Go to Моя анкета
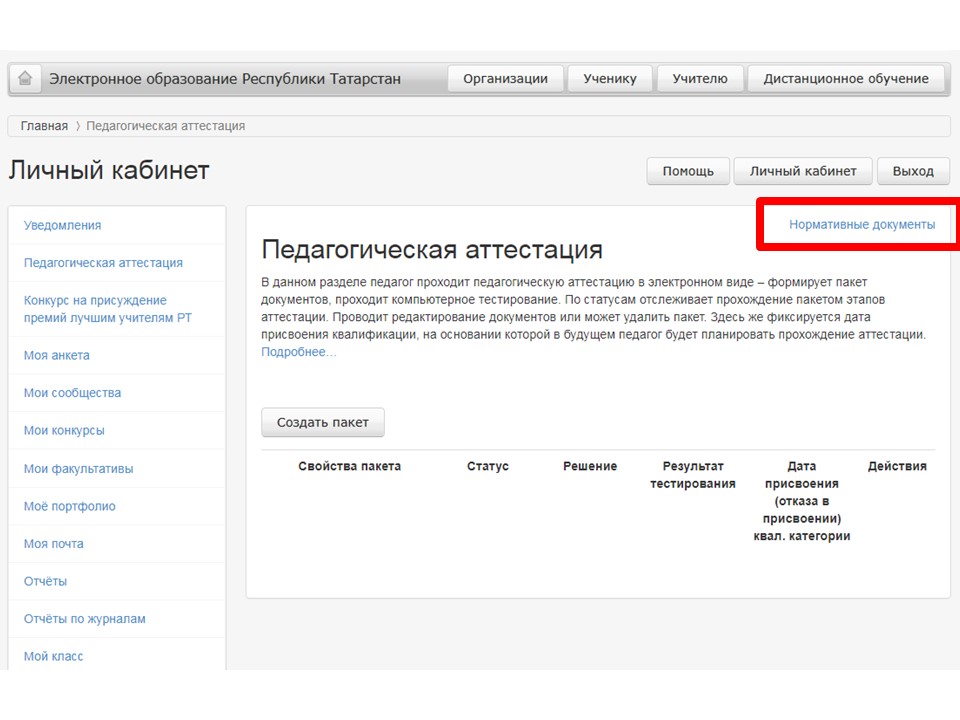Viewport: 960px width, 720px height. 56,356
